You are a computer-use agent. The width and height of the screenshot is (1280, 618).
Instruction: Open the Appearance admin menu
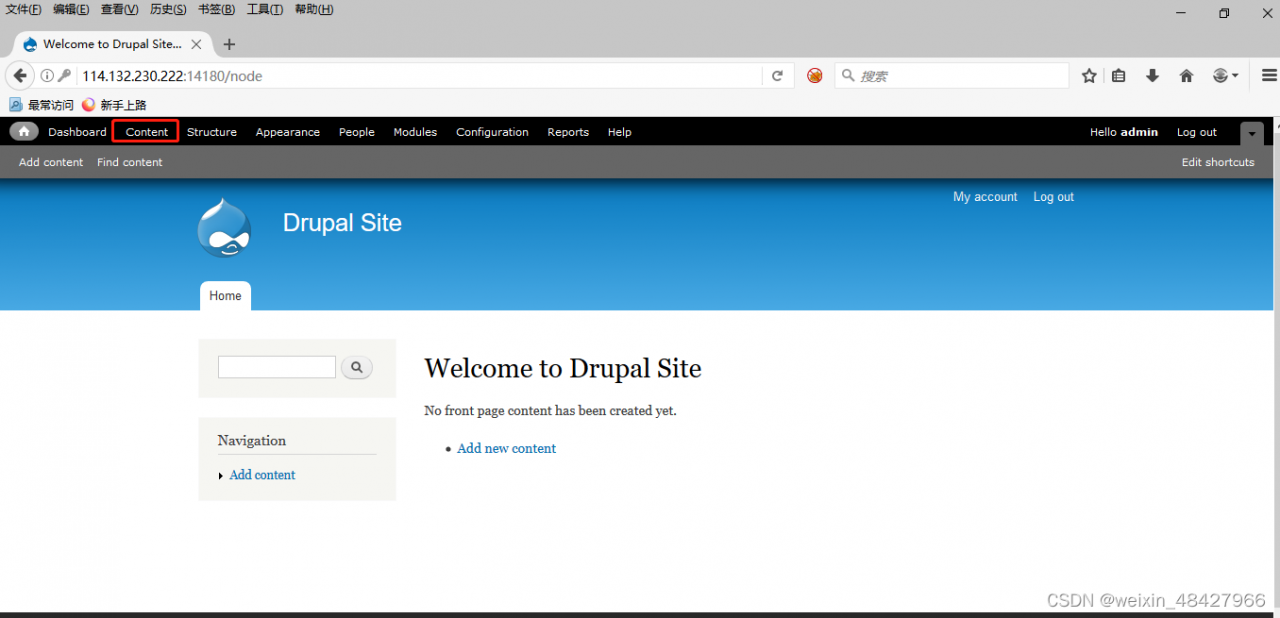(288, 132)
